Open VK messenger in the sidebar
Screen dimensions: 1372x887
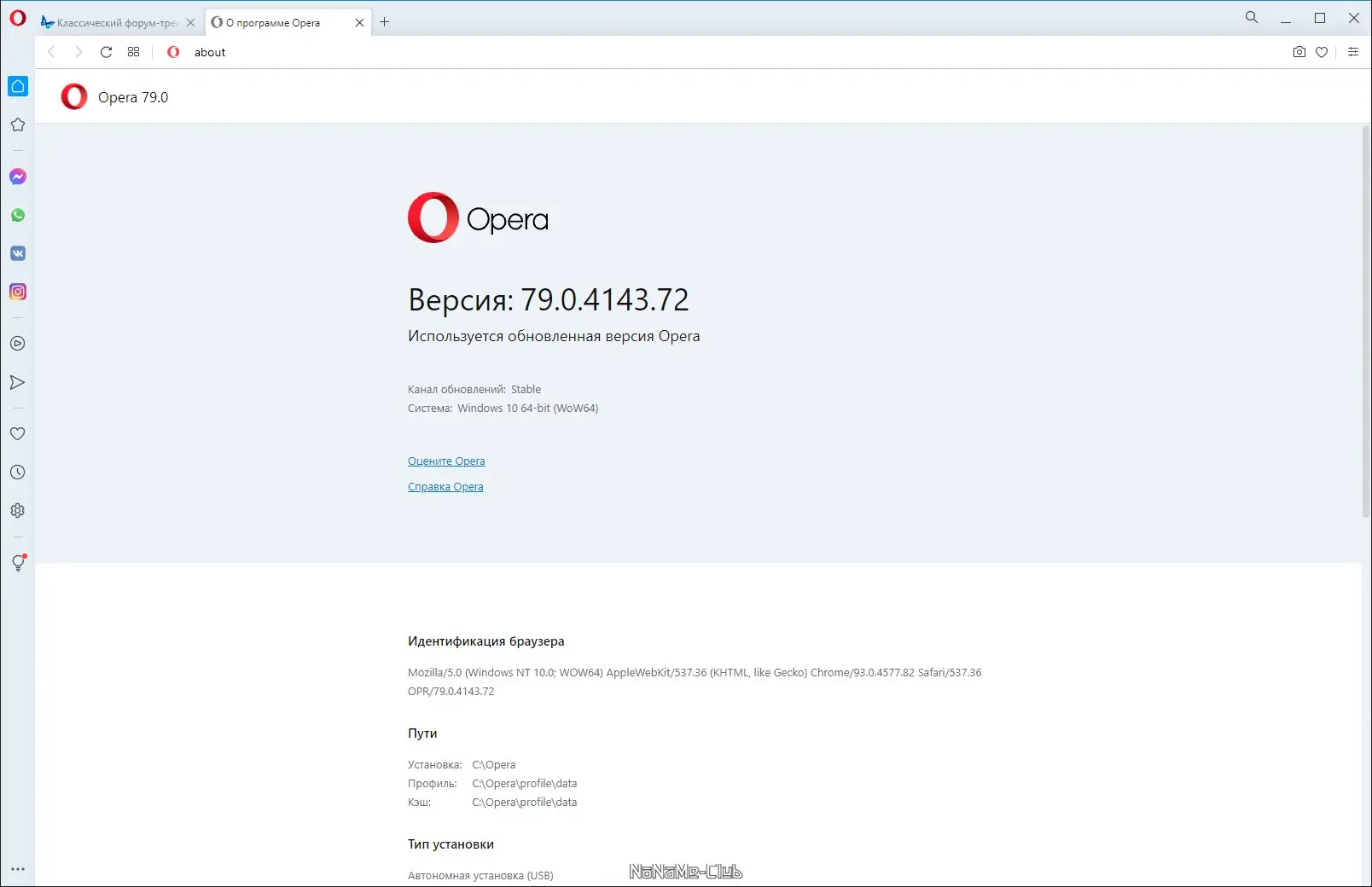[x=18, y=253]
